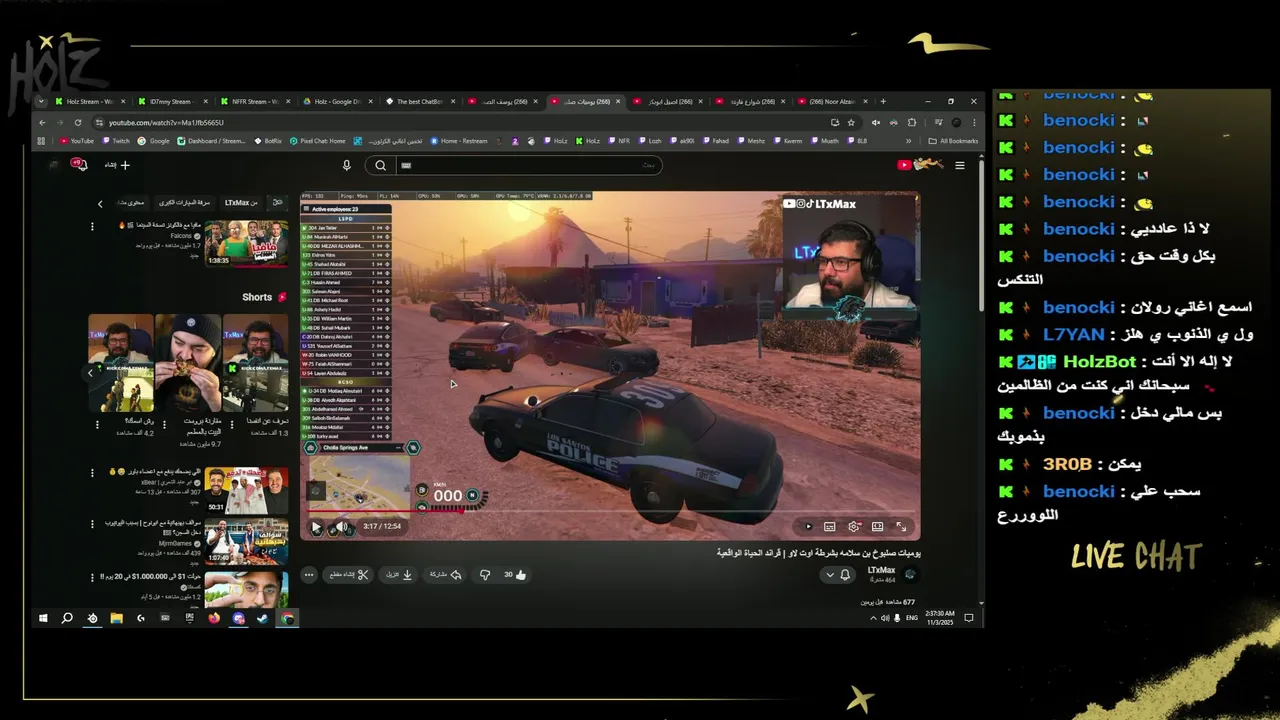This screenshot has height=720, width=1280.
Task: Seek along the red video progress bar
Action: coord(610,512)
